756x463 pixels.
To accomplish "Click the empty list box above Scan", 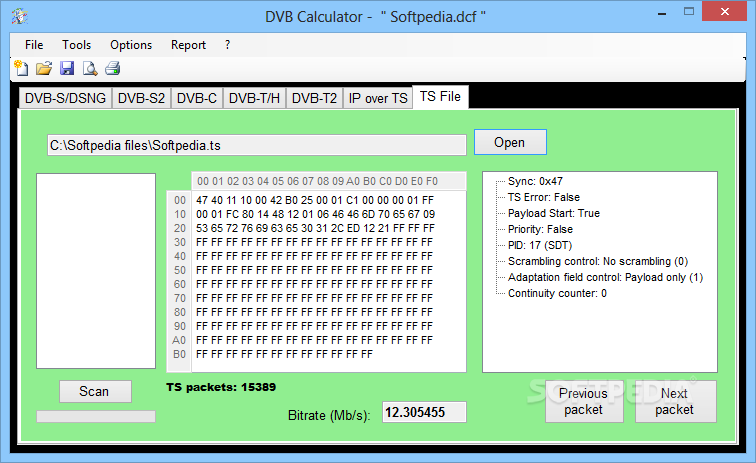I will coord(95,271).
